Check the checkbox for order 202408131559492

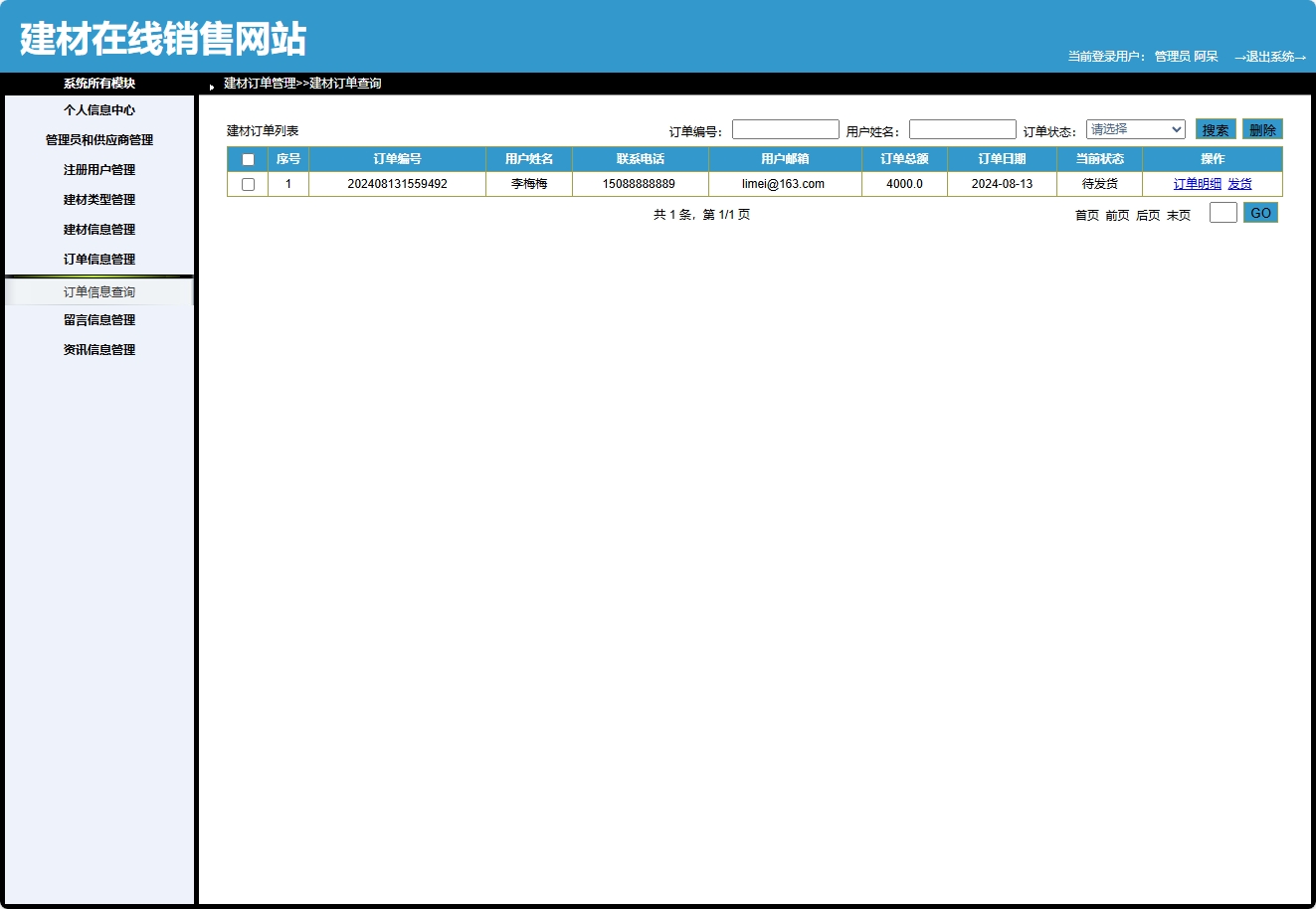coord(247,183)
